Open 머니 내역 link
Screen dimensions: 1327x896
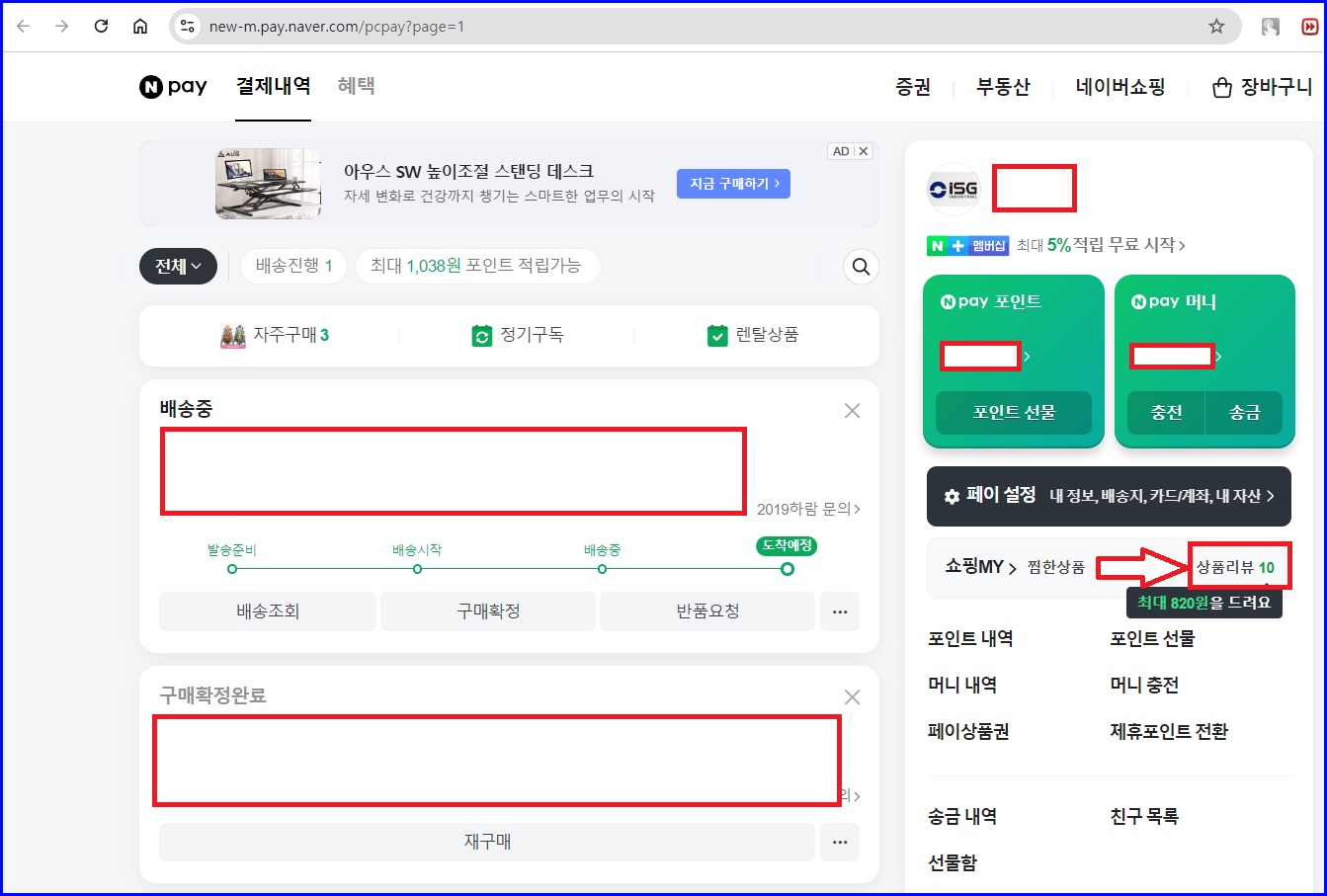click(962, 686)
